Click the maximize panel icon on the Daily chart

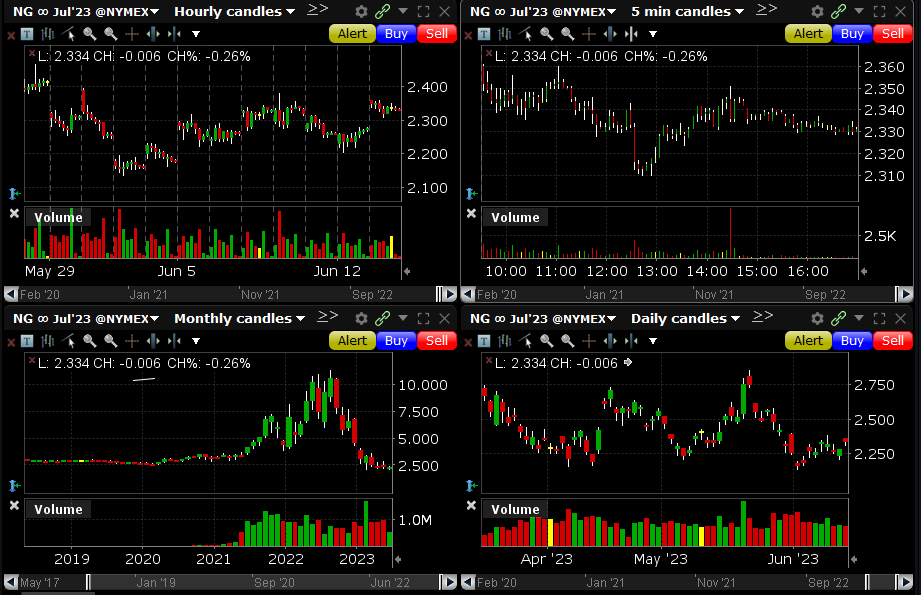[881, 318]
